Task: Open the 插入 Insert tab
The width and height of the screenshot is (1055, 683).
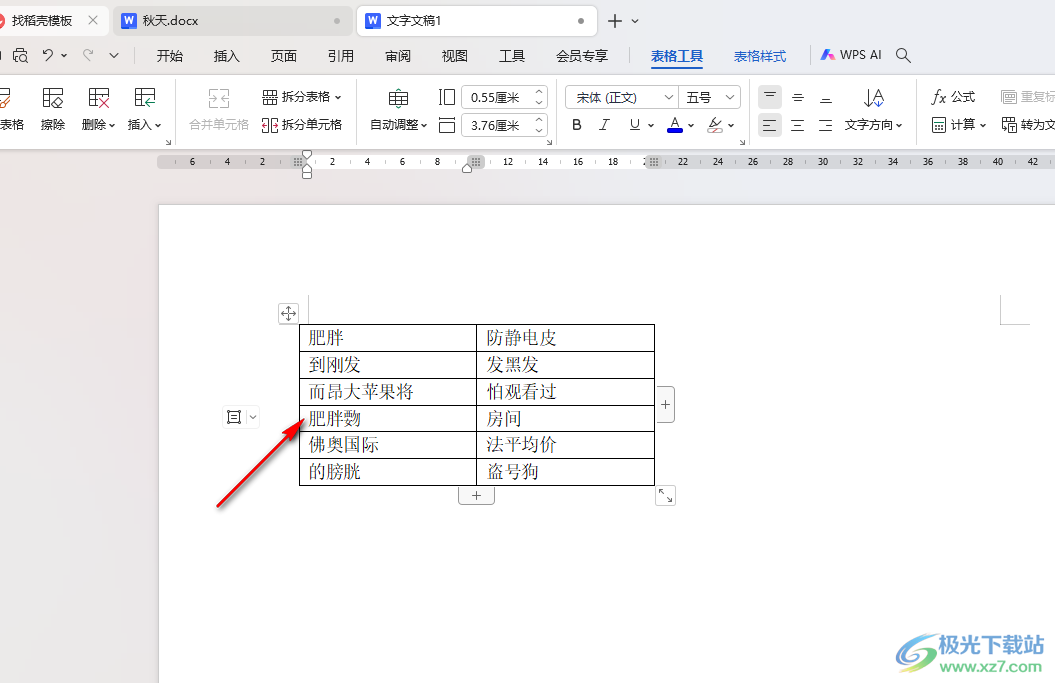Action: coord(227,56)
